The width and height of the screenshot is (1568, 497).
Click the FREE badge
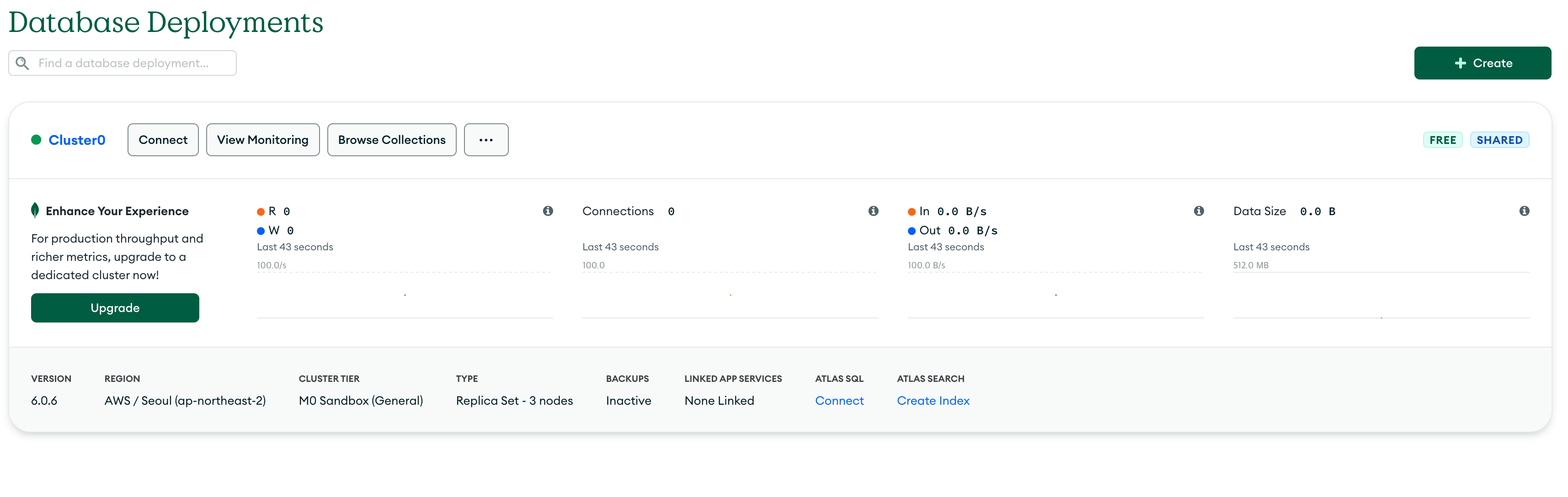(x=1442, y=140)
